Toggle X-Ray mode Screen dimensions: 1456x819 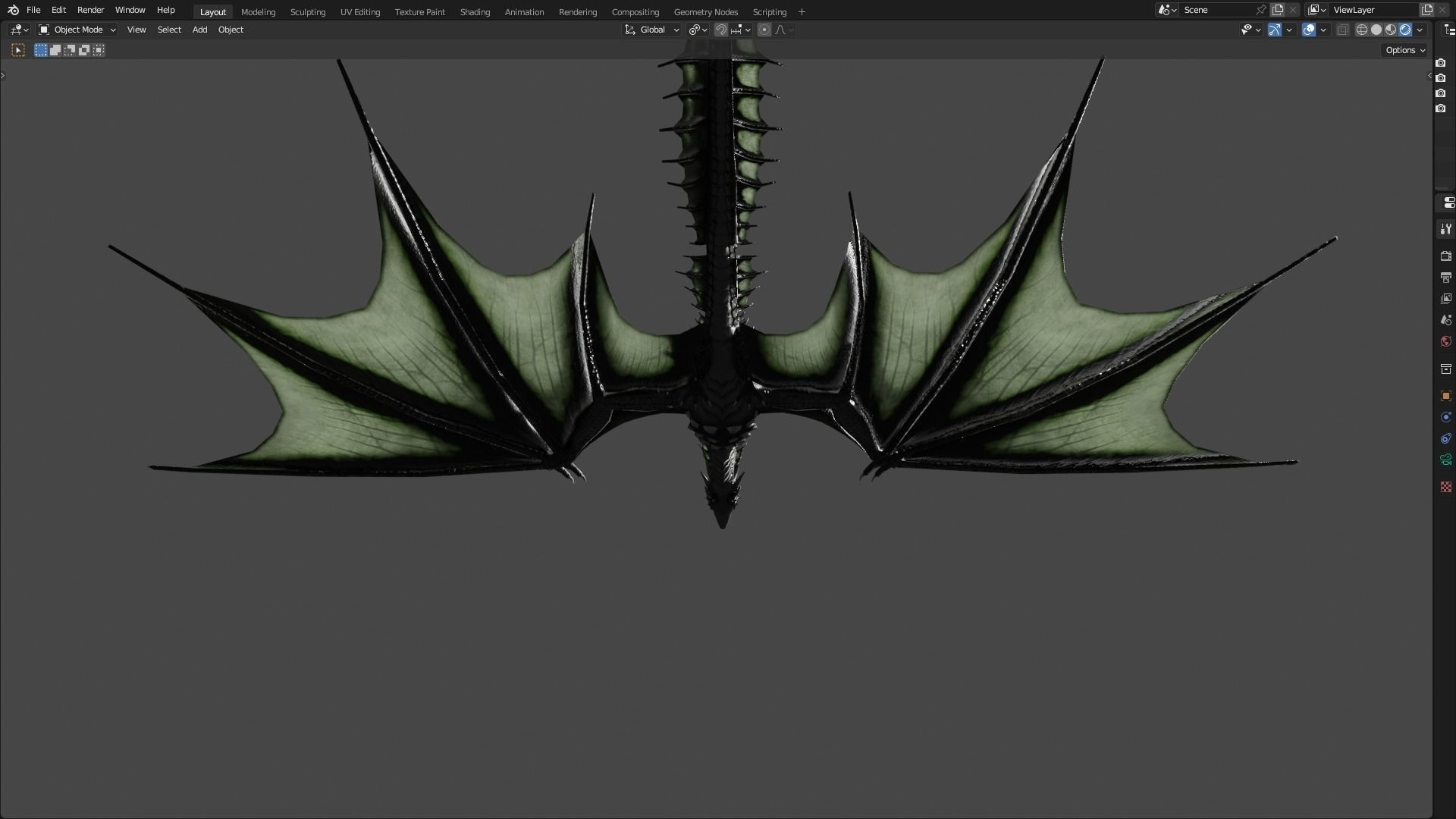pyautogui.click(x=1342, y=30)
